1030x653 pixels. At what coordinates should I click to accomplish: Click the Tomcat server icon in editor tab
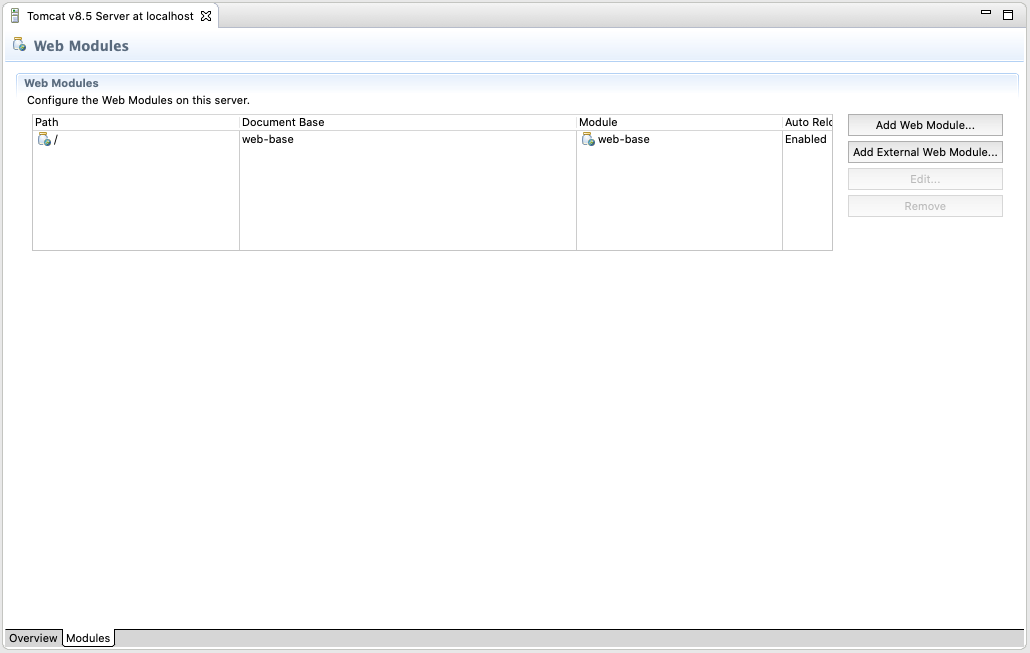pos(15,16)
